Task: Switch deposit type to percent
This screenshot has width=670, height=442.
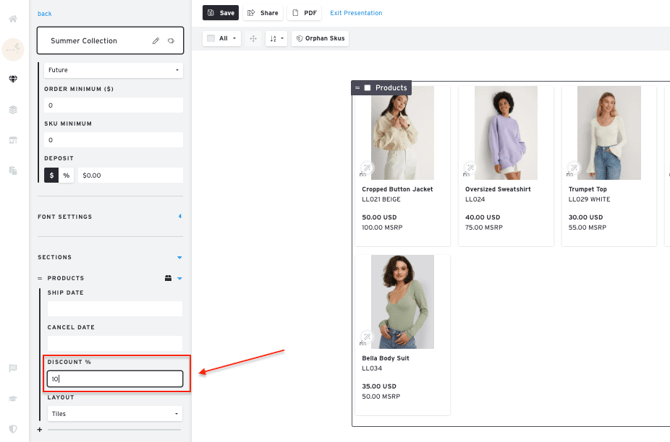Action: coord(67,175)
